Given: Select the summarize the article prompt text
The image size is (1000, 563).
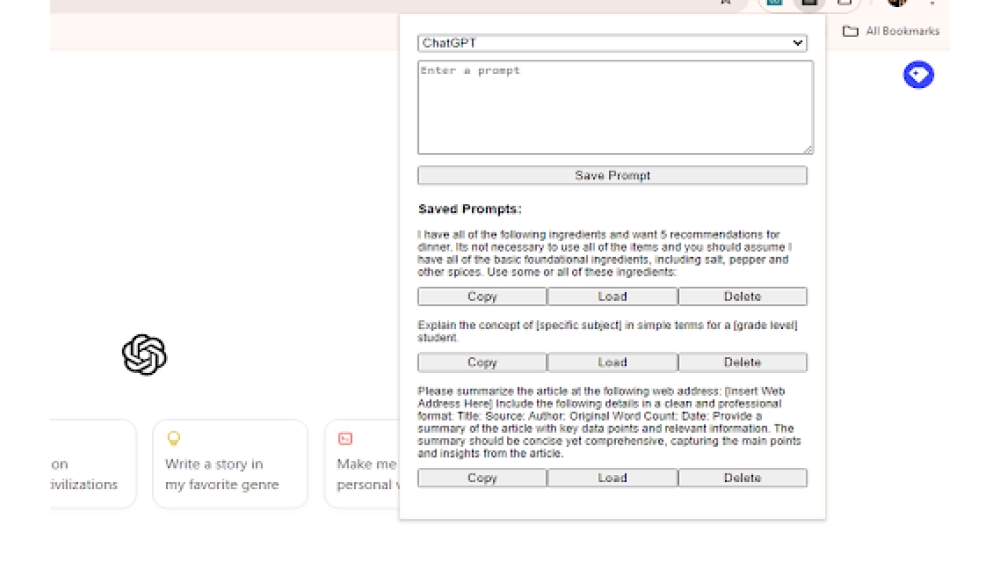Looking at the screenshot, I should 610,422.
